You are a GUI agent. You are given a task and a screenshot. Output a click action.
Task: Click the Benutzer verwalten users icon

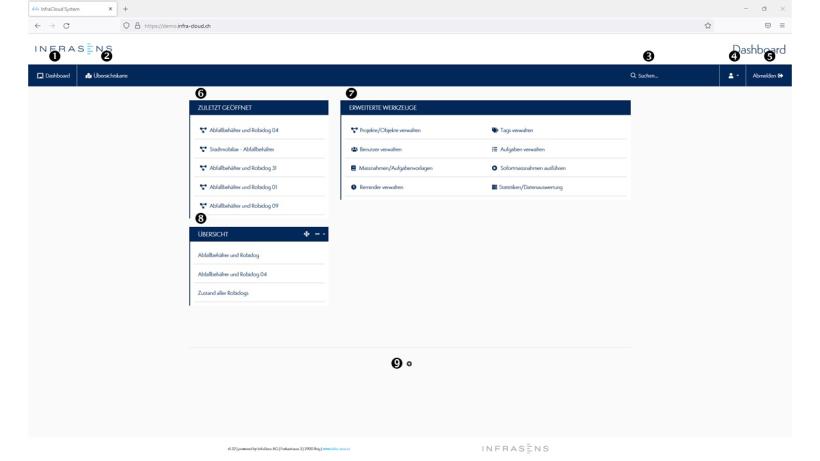(354, 149)
